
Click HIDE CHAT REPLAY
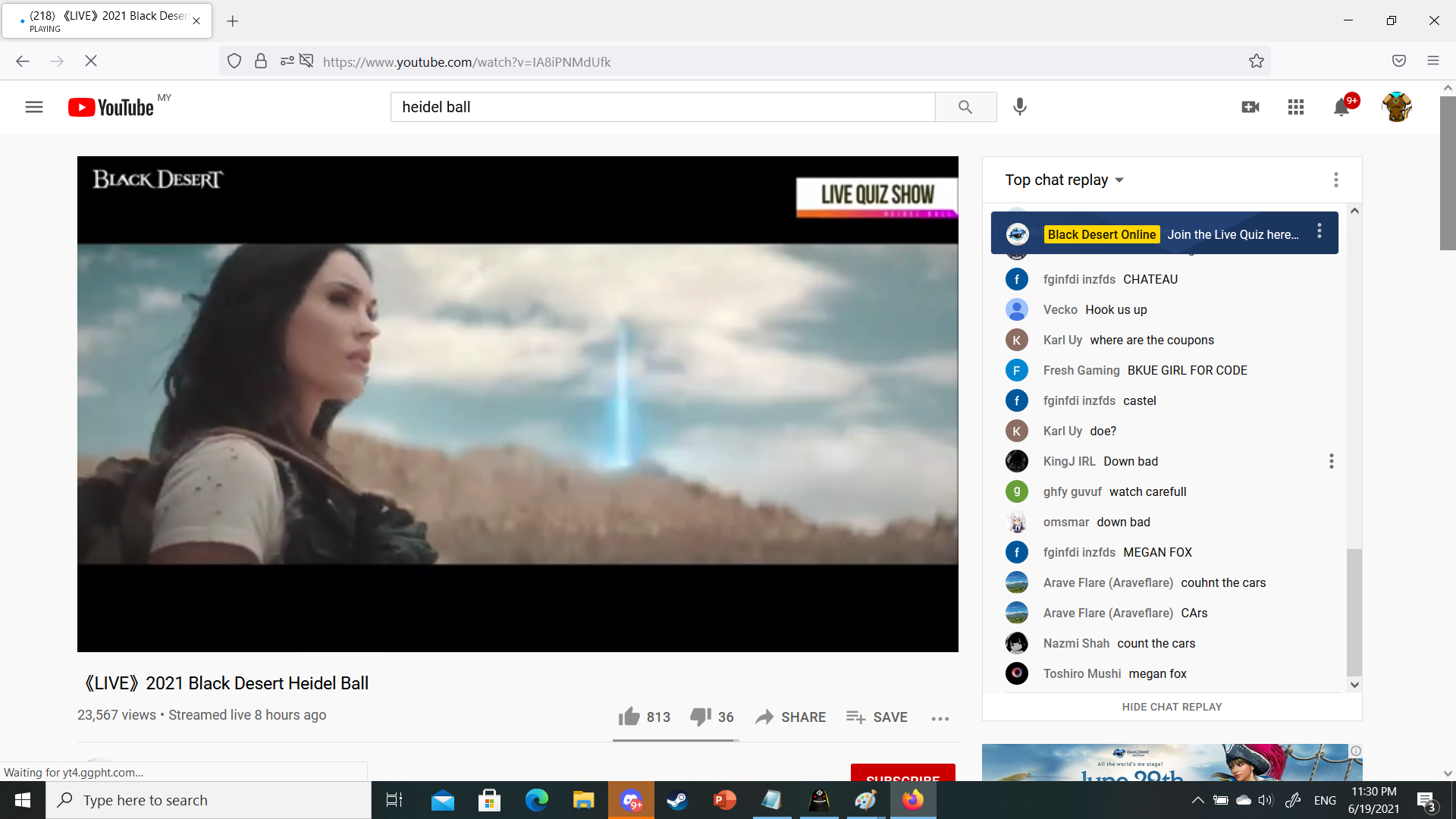1171,706
